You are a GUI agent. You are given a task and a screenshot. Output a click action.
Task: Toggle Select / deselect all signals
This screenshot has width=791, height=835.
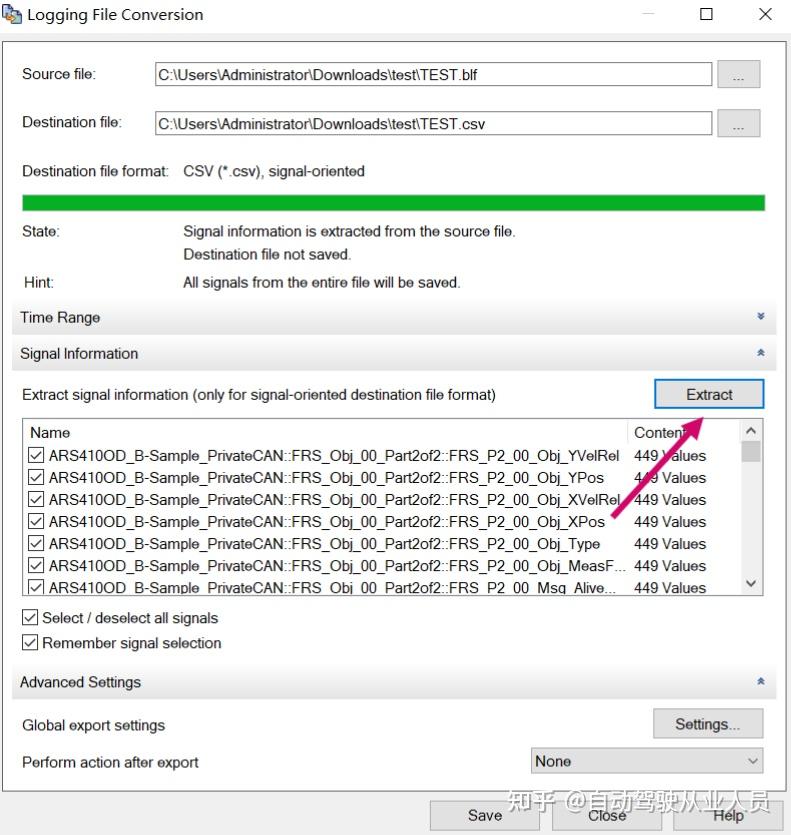[30, 618]
